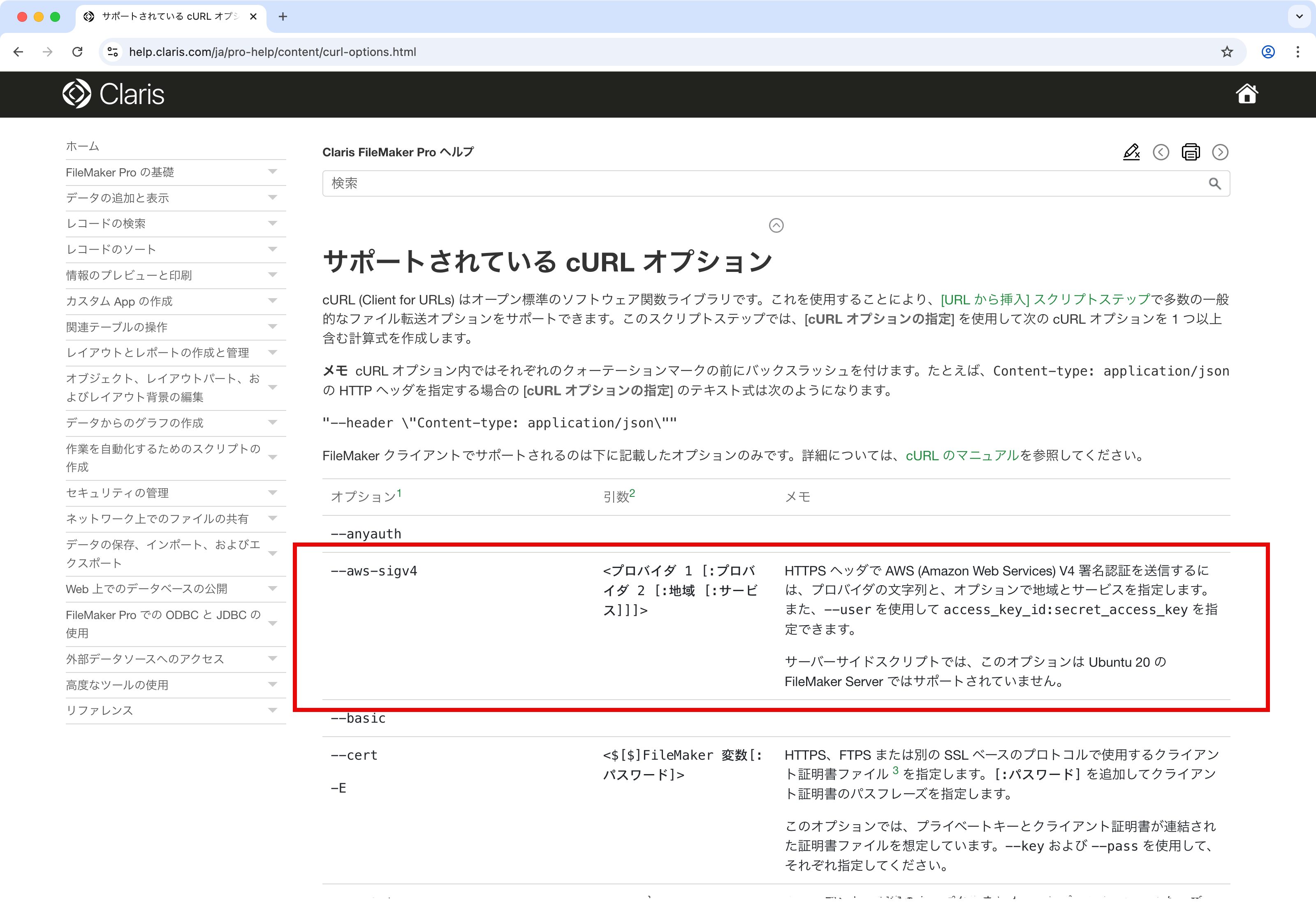
Task: Expand 高度なツールの使用 section
Action: [x=272, y=684]
